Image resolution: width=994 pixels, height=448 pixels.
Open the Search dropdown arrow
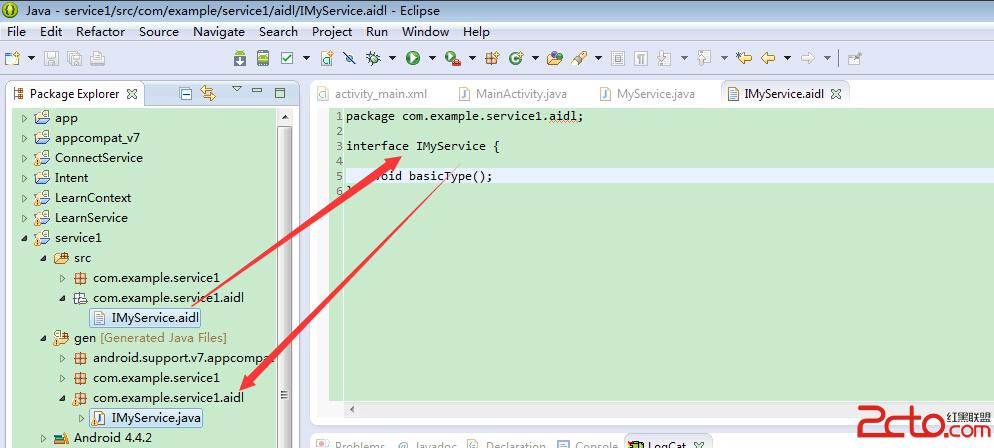pyautogui.click(x=598, y=58)
